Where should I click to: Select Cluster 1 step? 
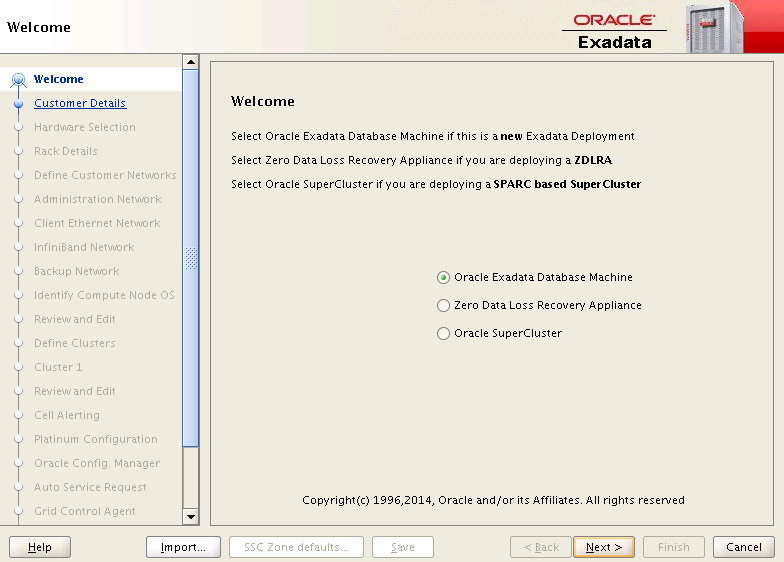click(58, 367)
